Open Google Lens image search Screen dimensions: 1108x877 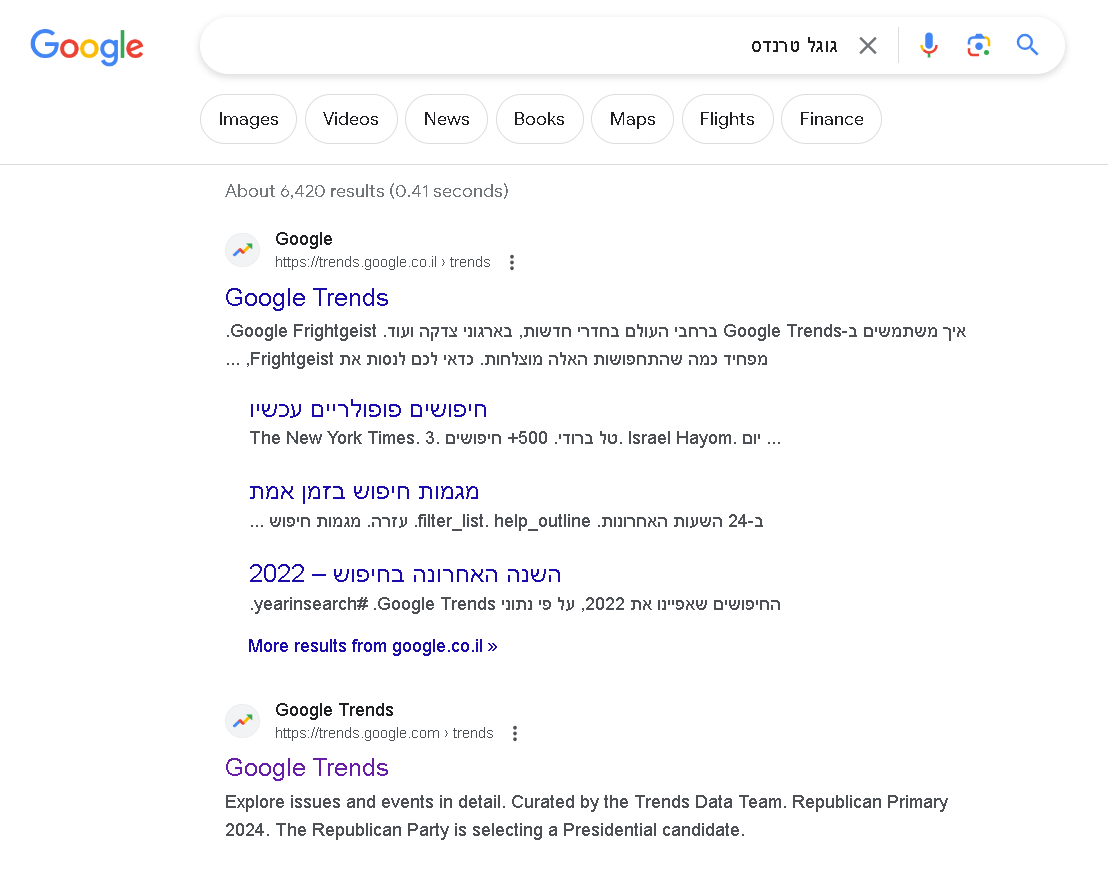[x=978, y=45]
